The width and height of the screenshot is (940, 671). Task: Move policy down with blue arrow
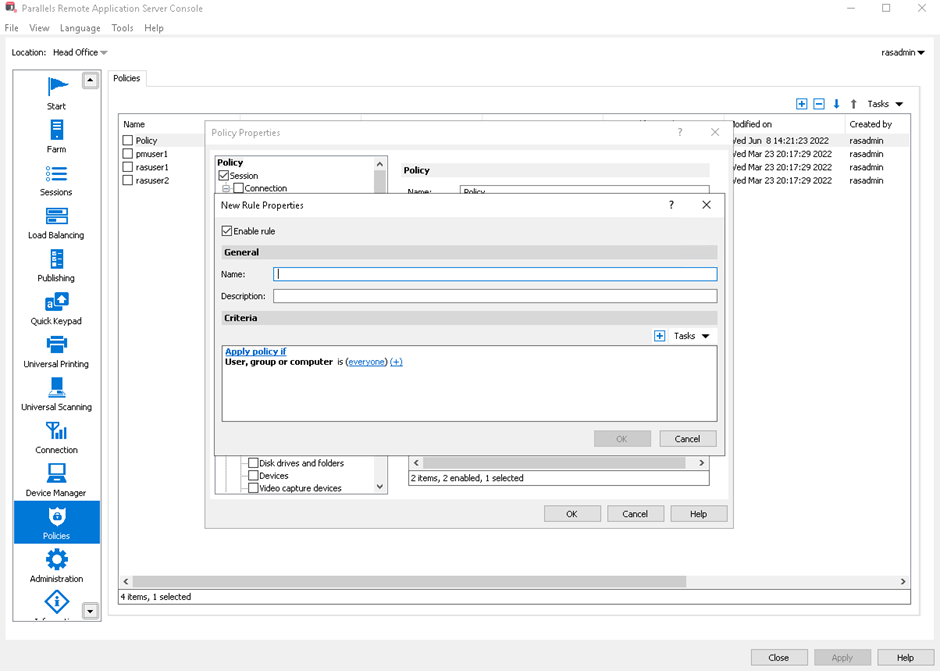click(836, 104)
